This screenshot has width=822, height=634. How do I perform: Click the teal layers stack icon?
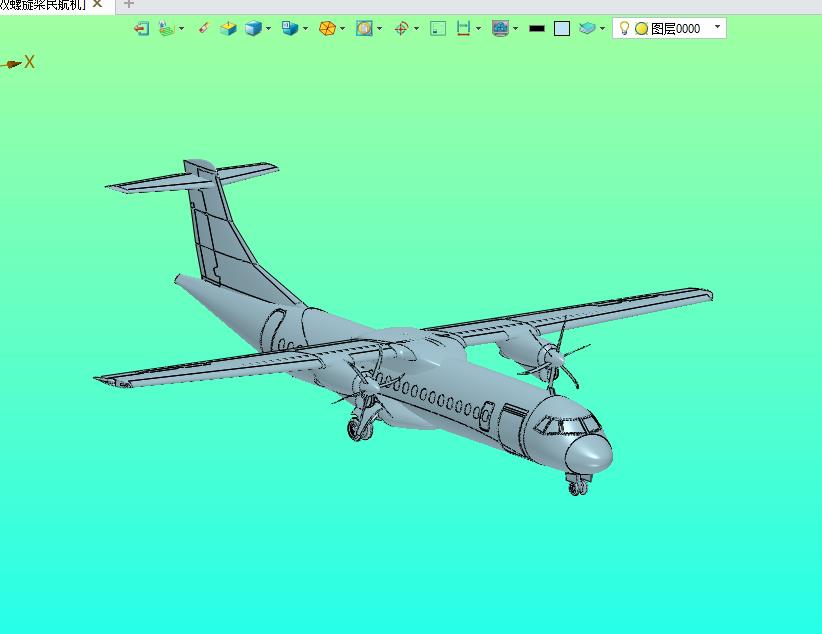click(587, 28)
